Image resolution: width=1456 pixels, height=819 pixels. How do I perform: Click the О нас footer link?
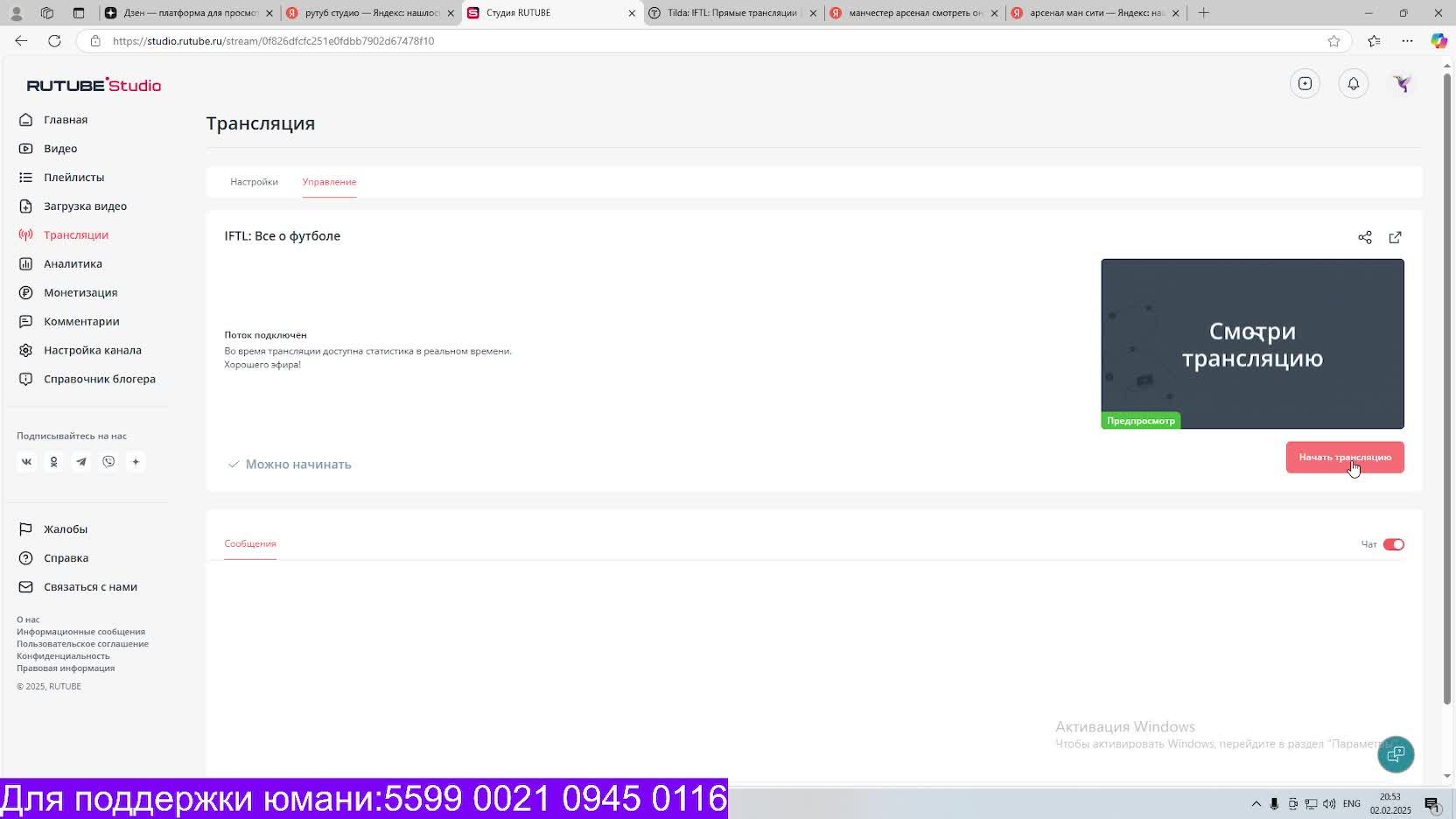[x=28, y=619]
